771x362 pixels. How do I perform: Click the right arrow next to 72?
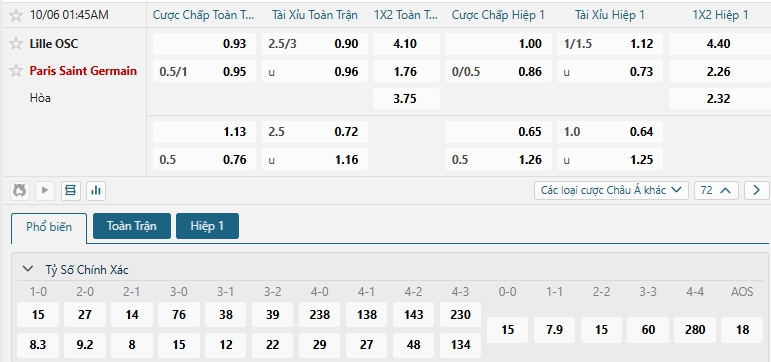(756, 190)
